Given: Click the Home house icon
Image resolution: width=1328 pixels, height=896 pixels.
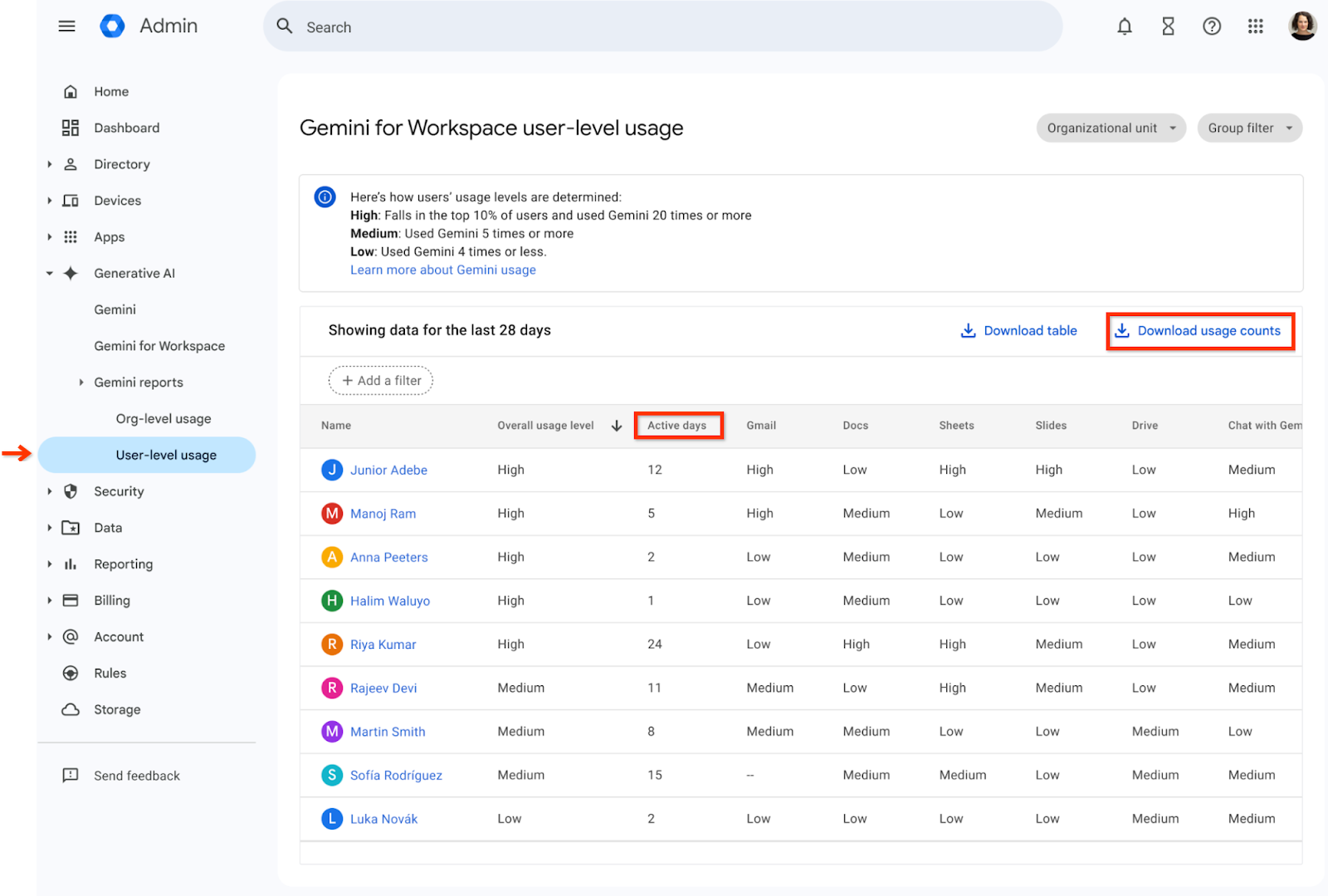Looking at the screenshot, I should (71, 91).
